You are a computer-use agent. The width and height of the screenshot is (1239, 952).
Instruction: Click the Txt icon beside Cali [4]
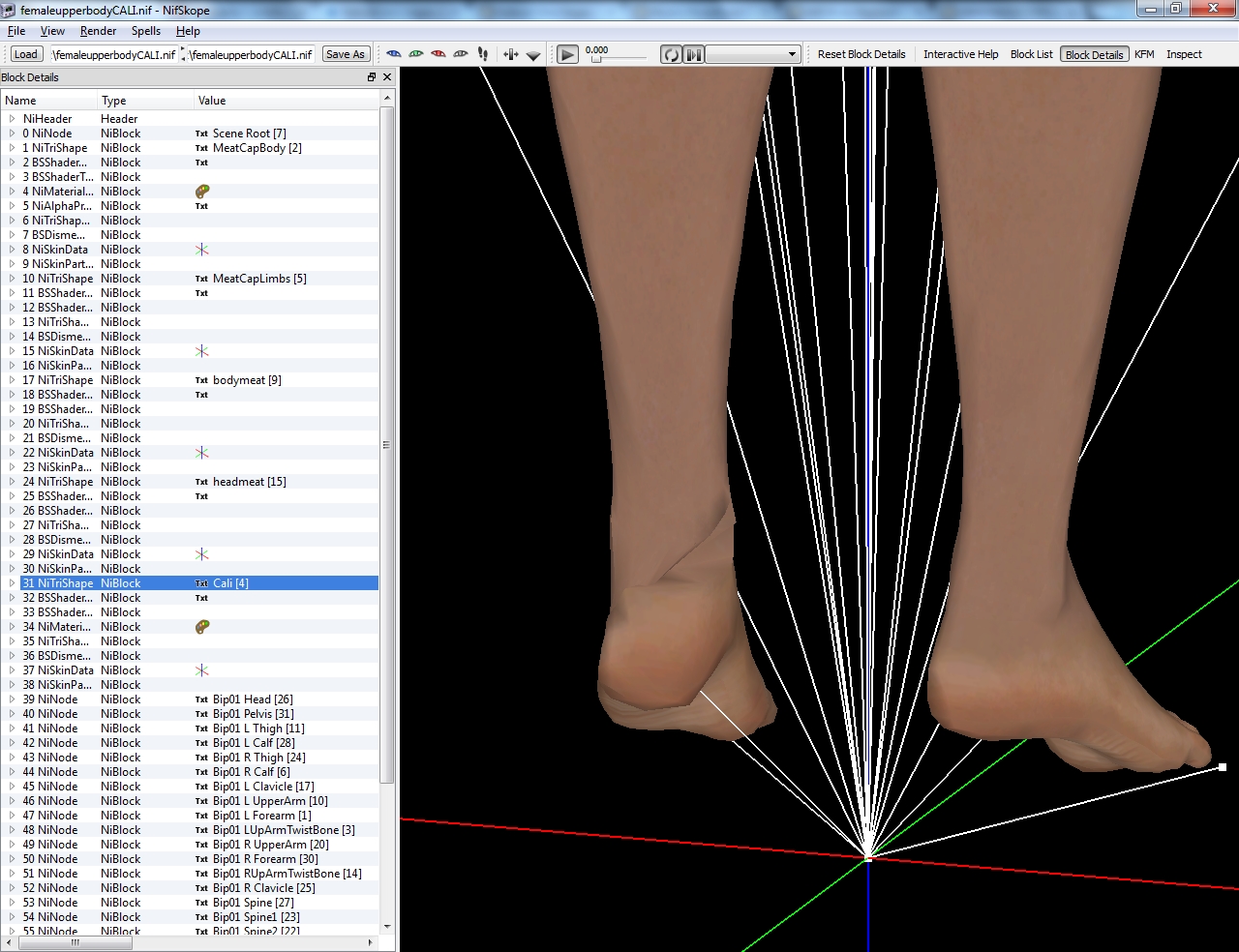201,583
